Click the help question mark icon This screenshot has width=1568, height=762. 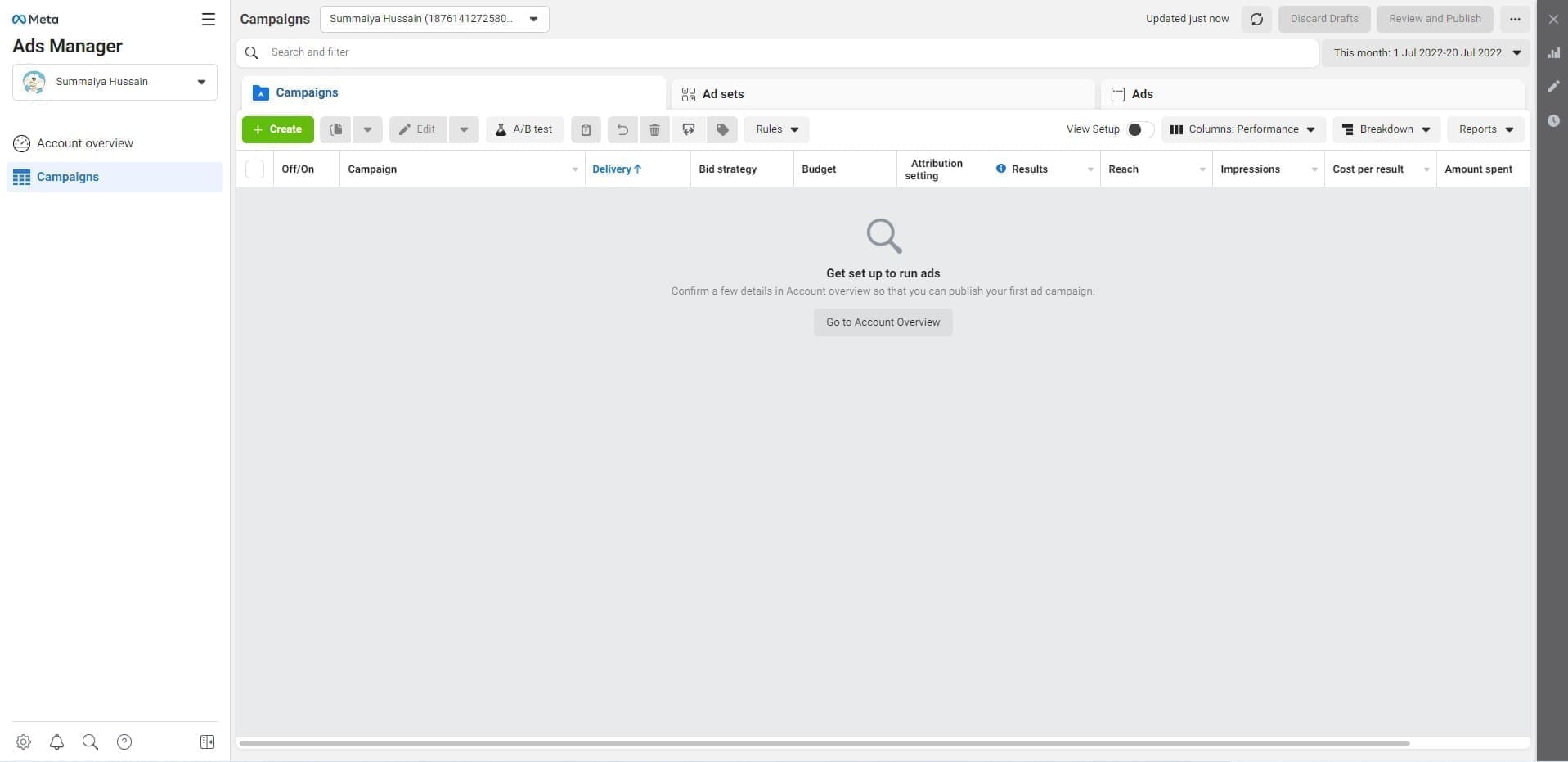click(x=124, y=742)
